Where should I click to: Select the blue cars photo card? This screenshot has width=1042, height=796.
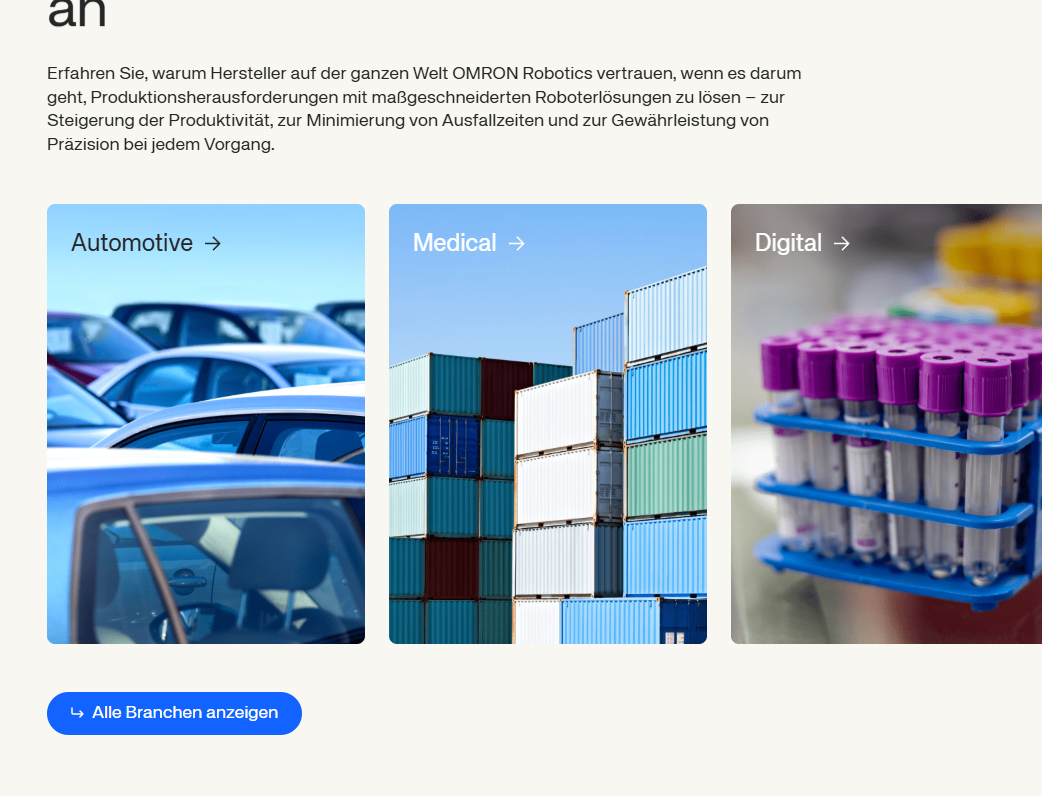coord(206,424)
